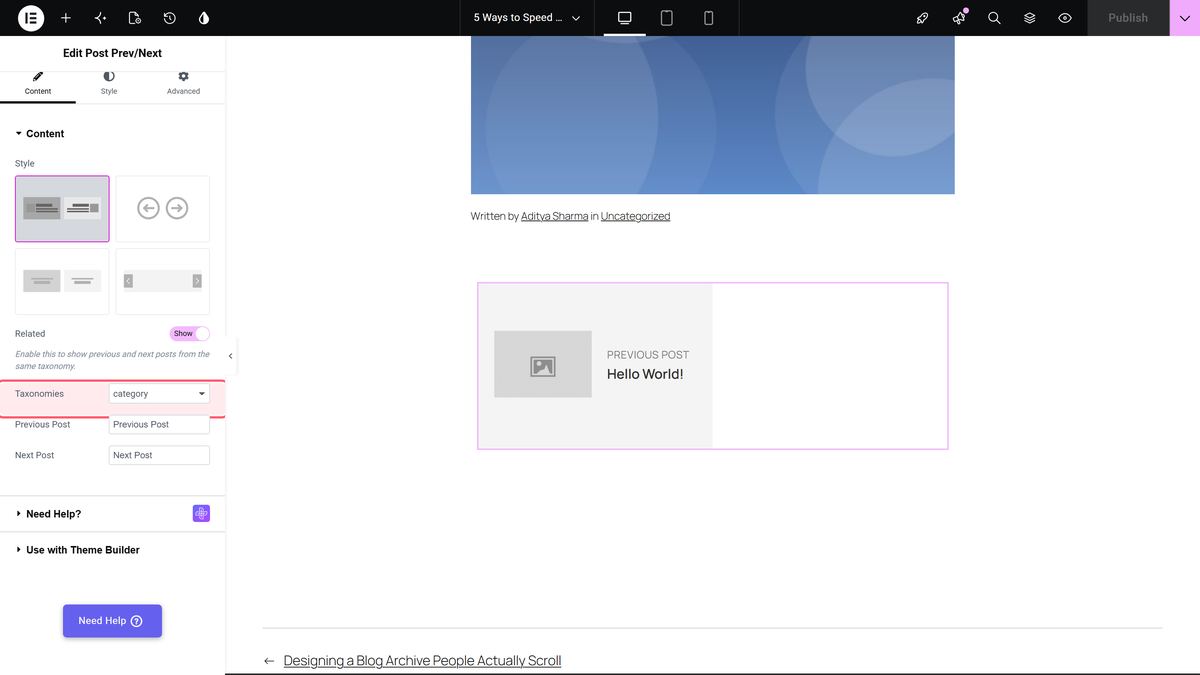Open the AI sparkle tool
Screen dimensions: 1200x675
(x=100, y=18)
